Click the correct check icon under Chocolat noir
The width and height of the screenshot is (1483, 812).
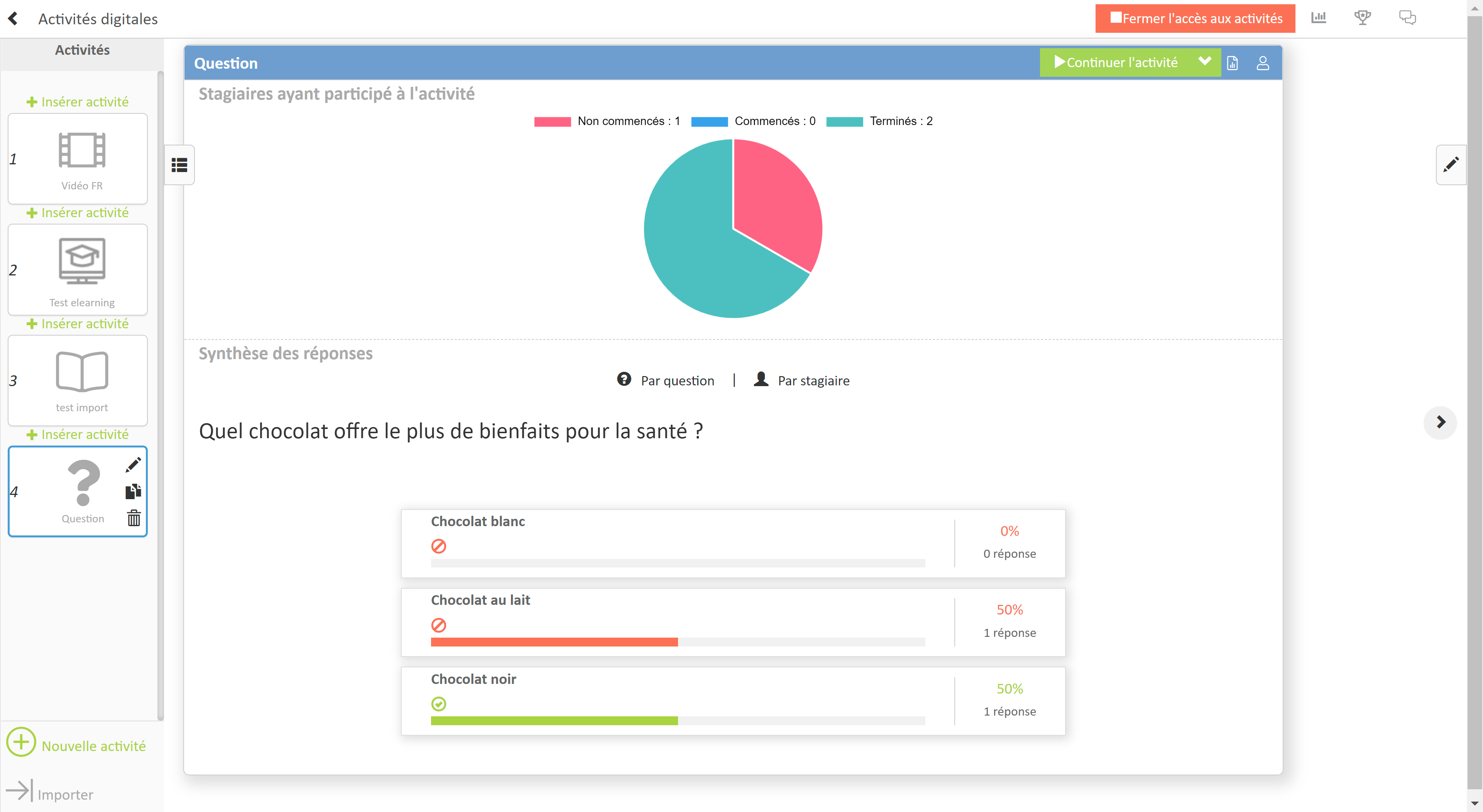439,704
